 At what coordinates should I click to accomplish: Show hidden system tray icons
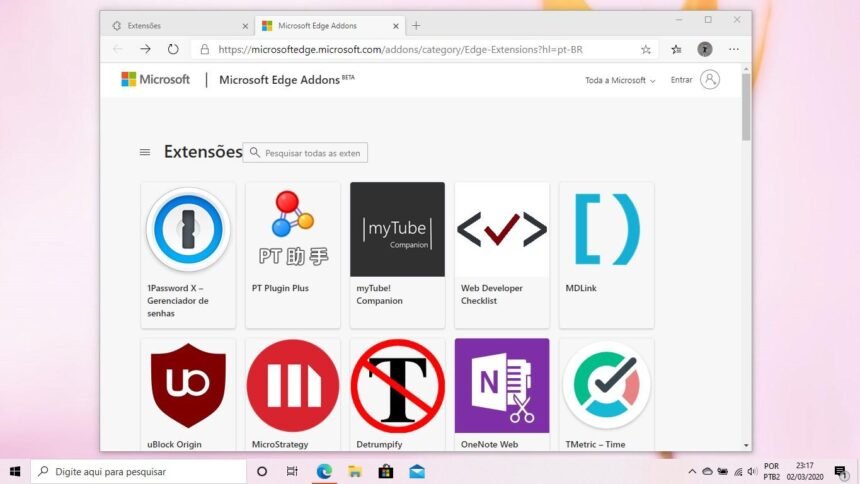click(x=692, y=471)
